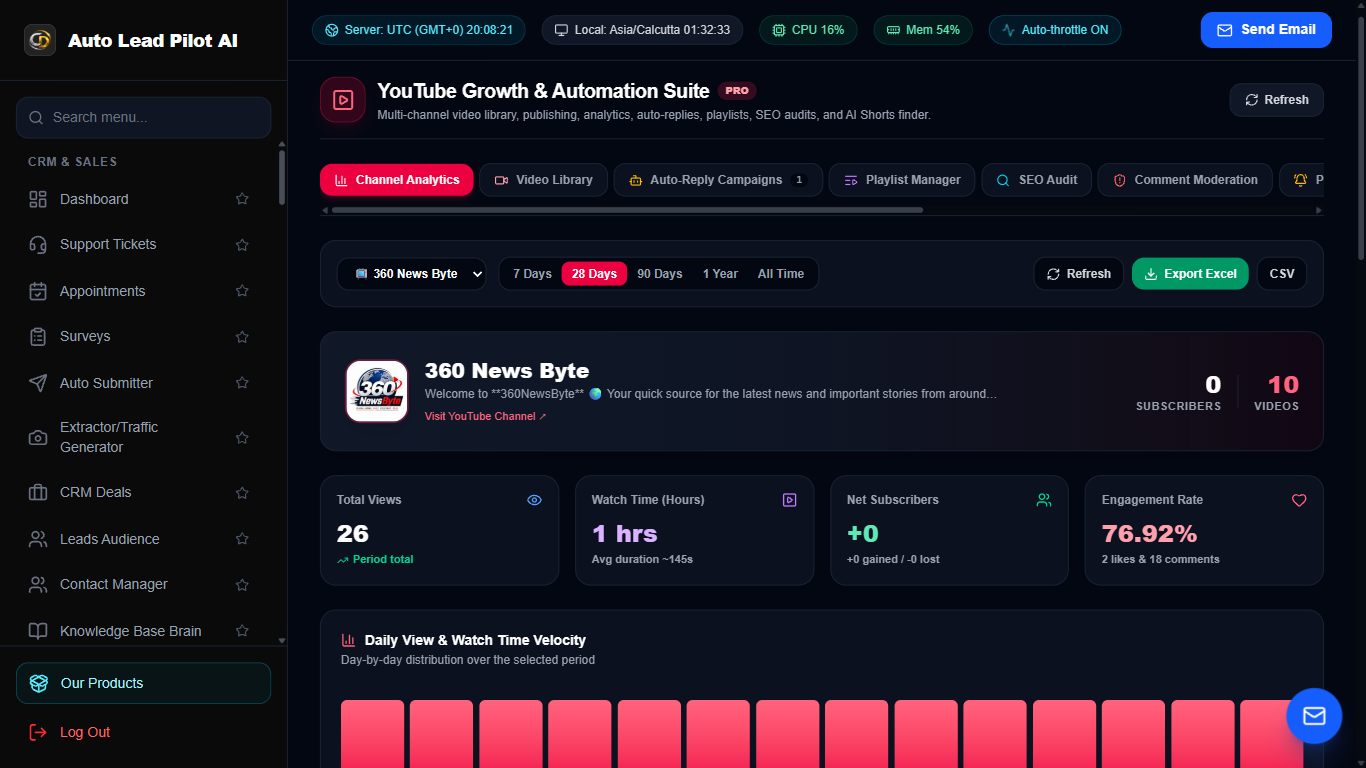Click the Dashboard grid icon in sidebar
The height and width of the screenshot is (768, 1366).
(x=38, y=199)
